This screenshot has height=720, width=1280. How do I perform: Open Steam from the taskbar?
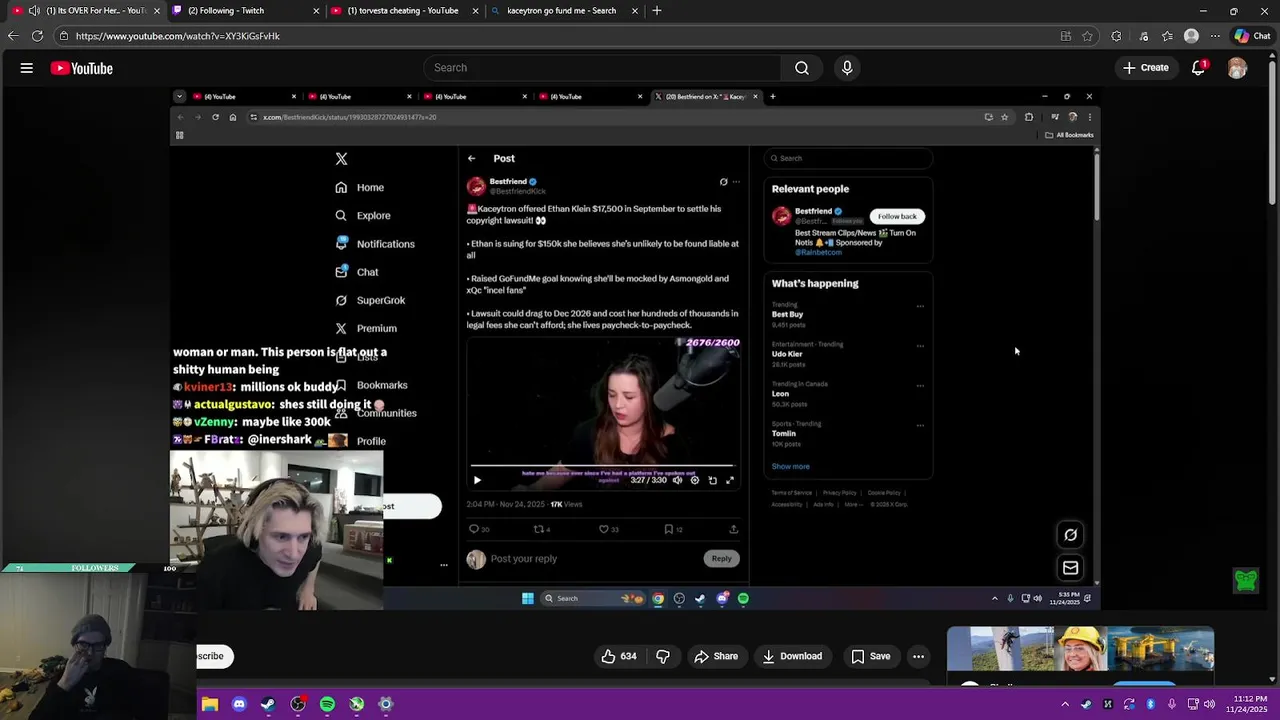click(x=268, y=704)
